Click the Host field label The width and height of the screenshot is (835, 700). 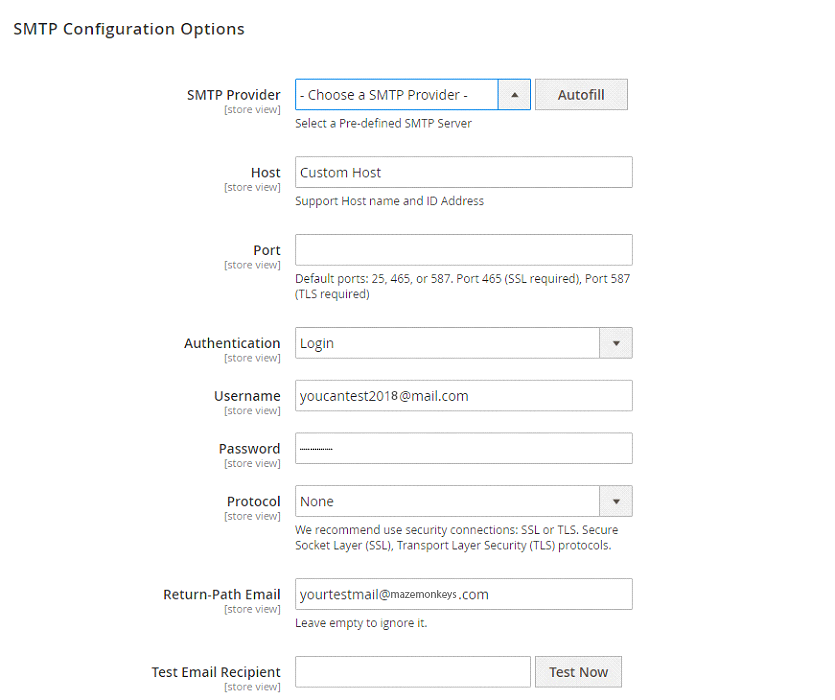[265, 173]
